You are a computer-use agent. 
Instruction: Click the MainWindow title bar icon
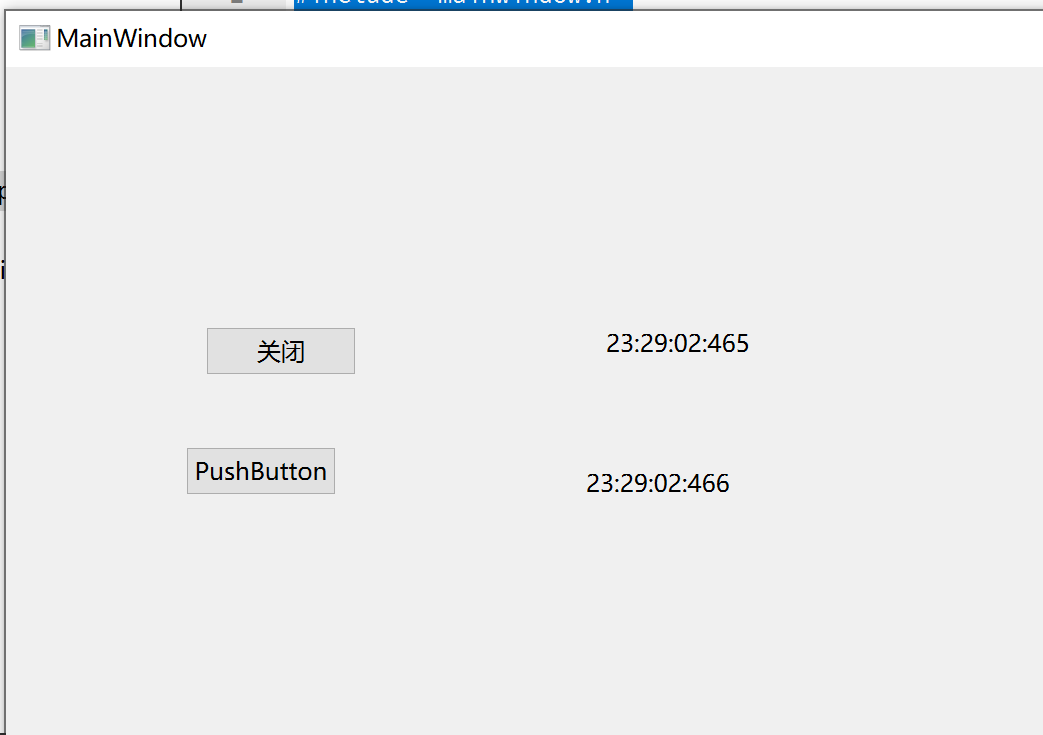coord(34,38)
